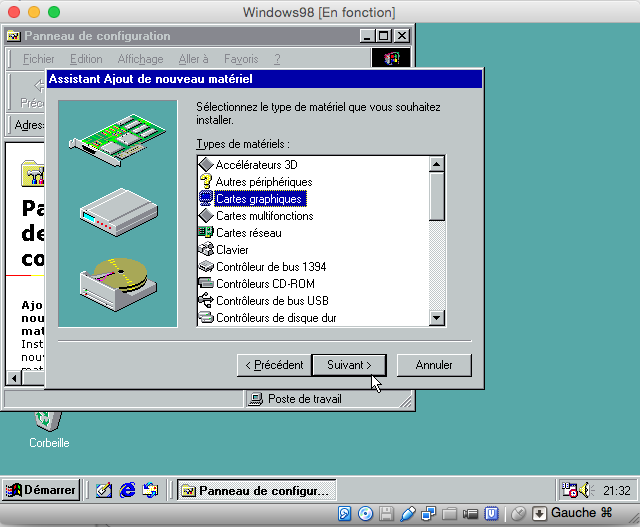Image resolution: width=640 pixels, height=527 pixels.
Task: Select "Autres périphériques" in the list
Action: click(264, 182)
